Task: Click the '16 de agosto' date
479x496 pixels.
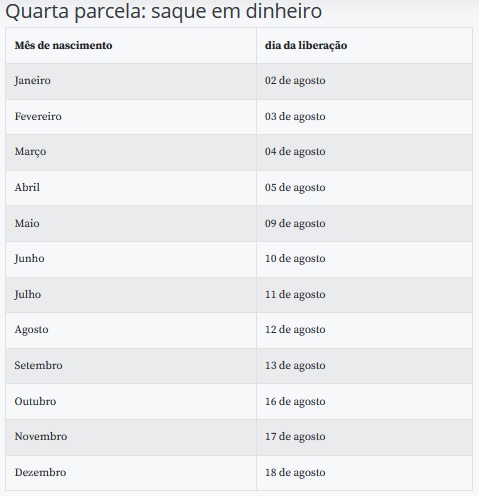Action: (295, 401)
